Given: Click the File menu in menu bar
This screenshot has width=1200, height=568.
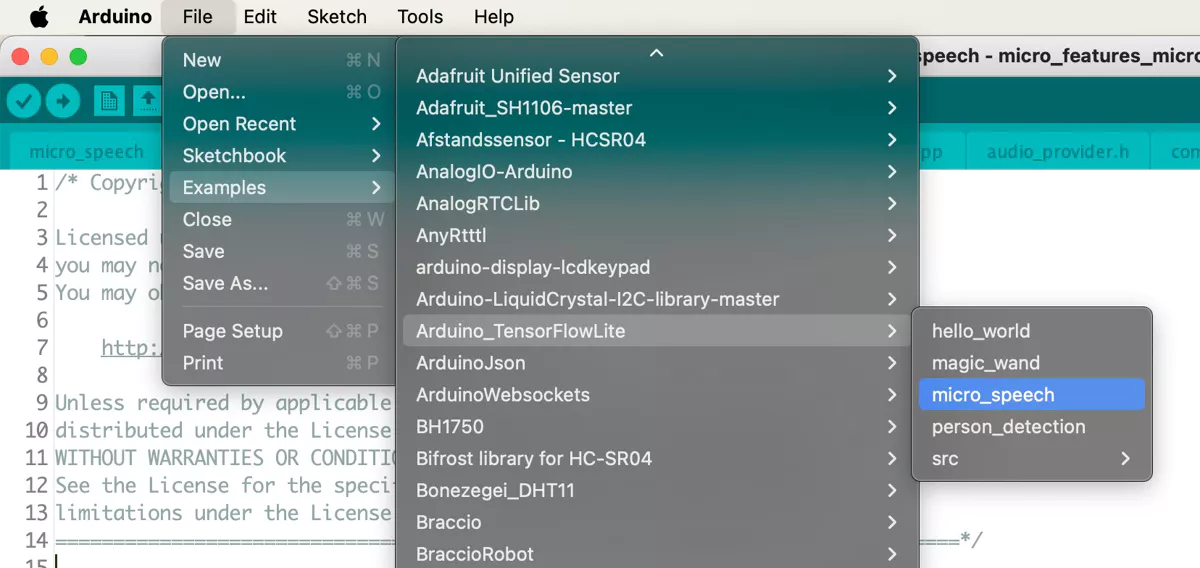Looking at the screenshot, I should tap(198, 16).
